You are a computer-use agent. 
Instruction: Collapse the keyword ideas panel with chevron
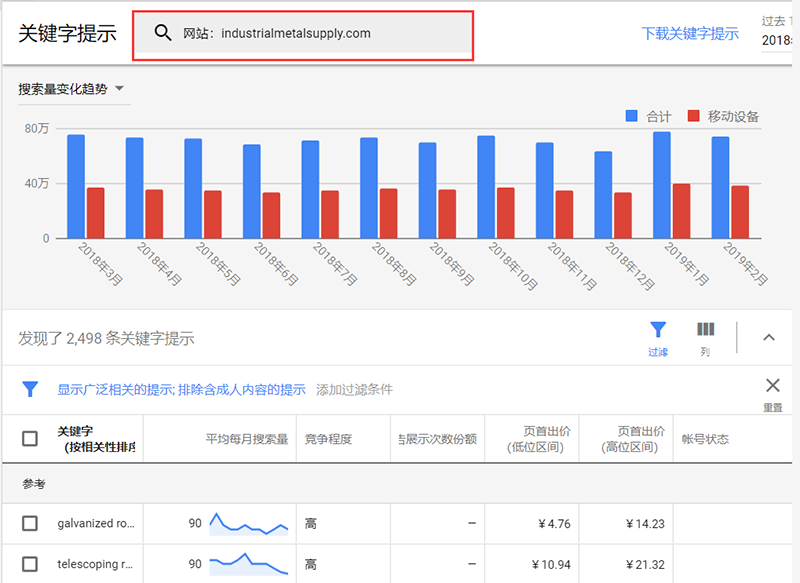pos(768,337)
